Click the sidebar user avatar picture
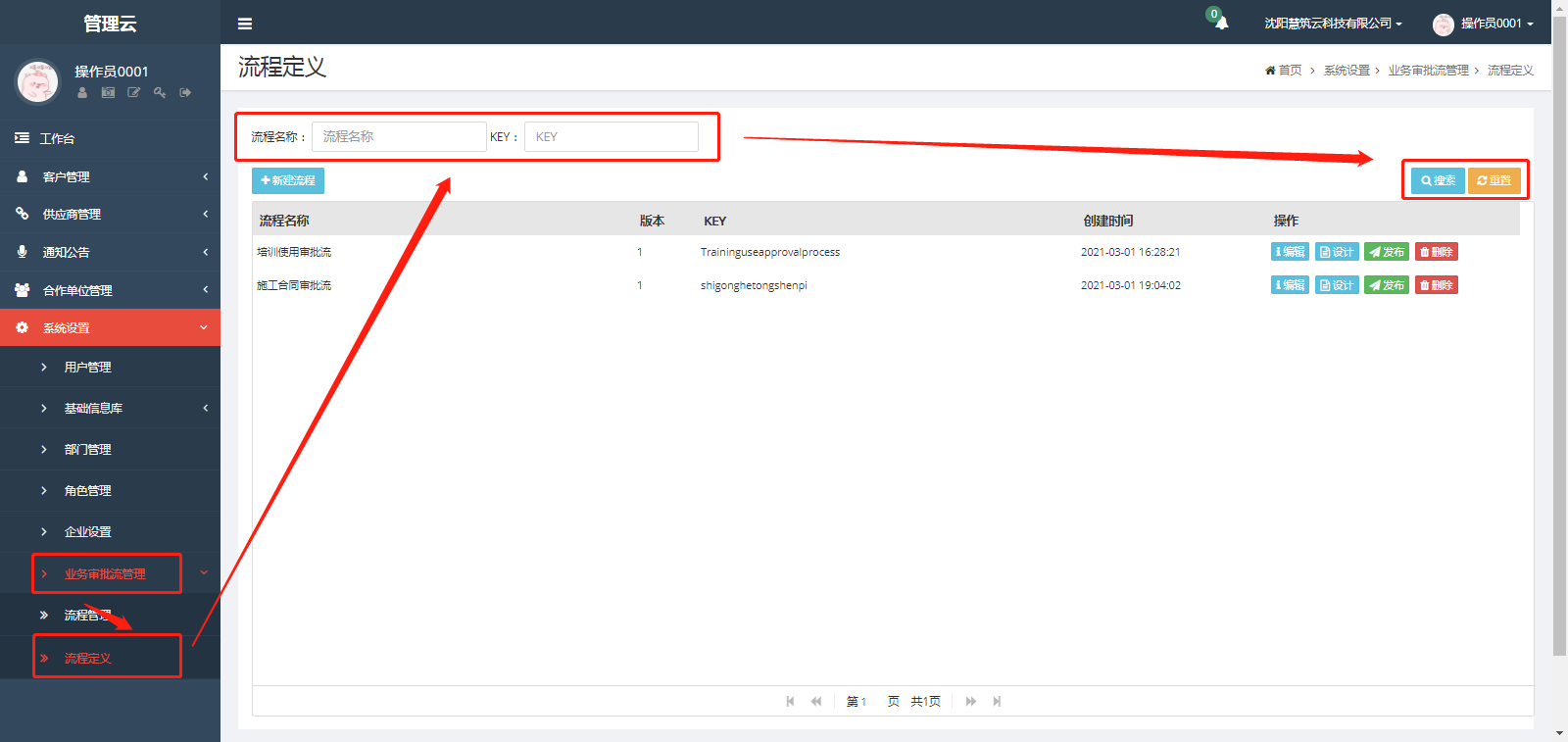This screenshot has width=1568, height=742. click(x=38, y=81)
